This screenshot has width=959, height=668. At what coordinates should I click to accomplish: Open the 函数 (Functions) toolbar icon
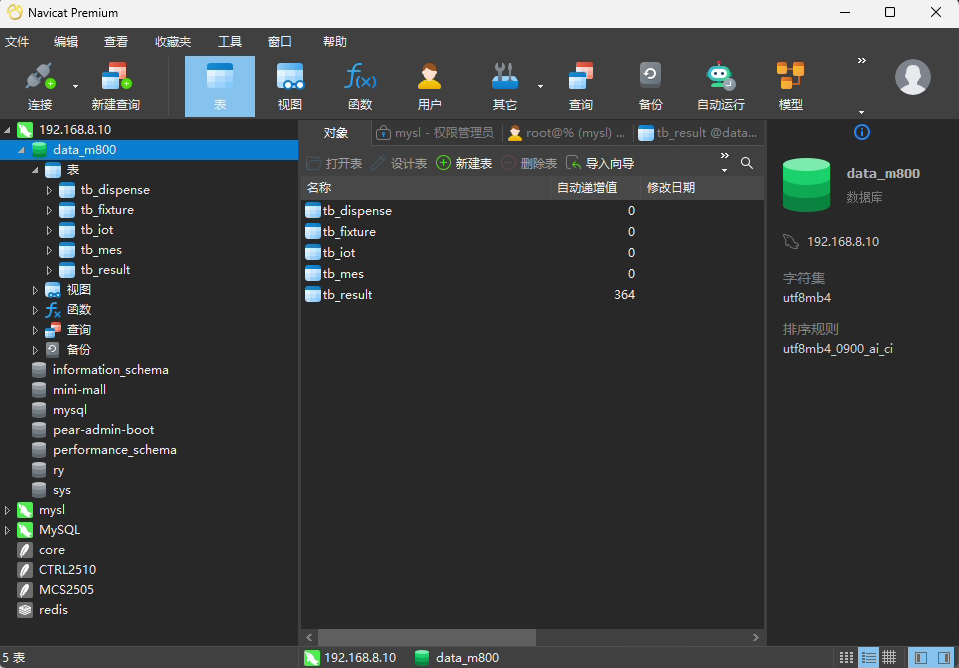point(360,85)
